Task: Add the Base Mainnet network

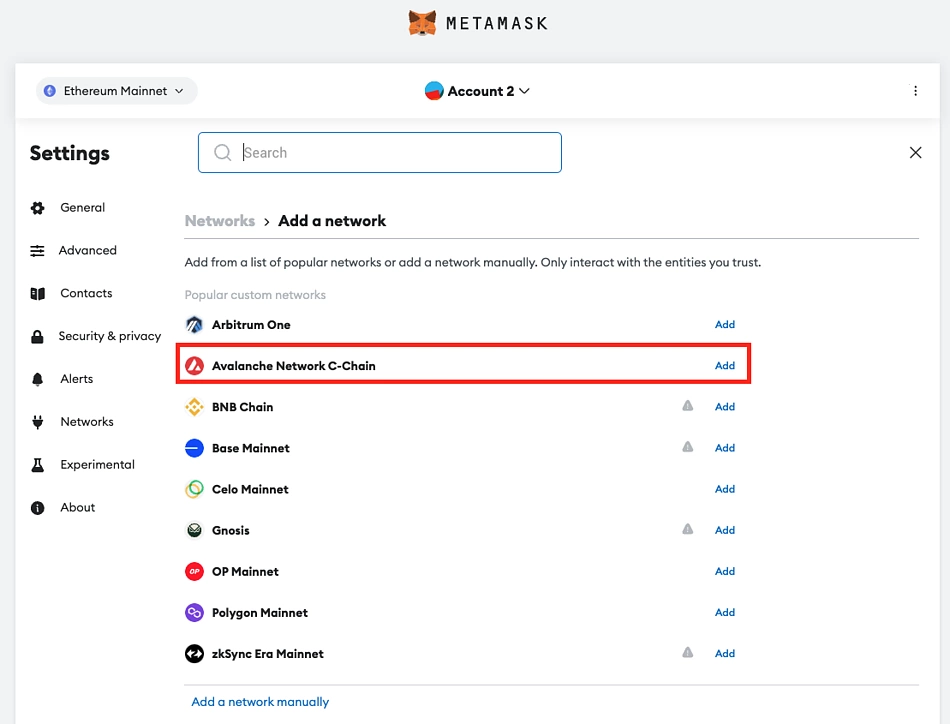Action: click(725, 448)
